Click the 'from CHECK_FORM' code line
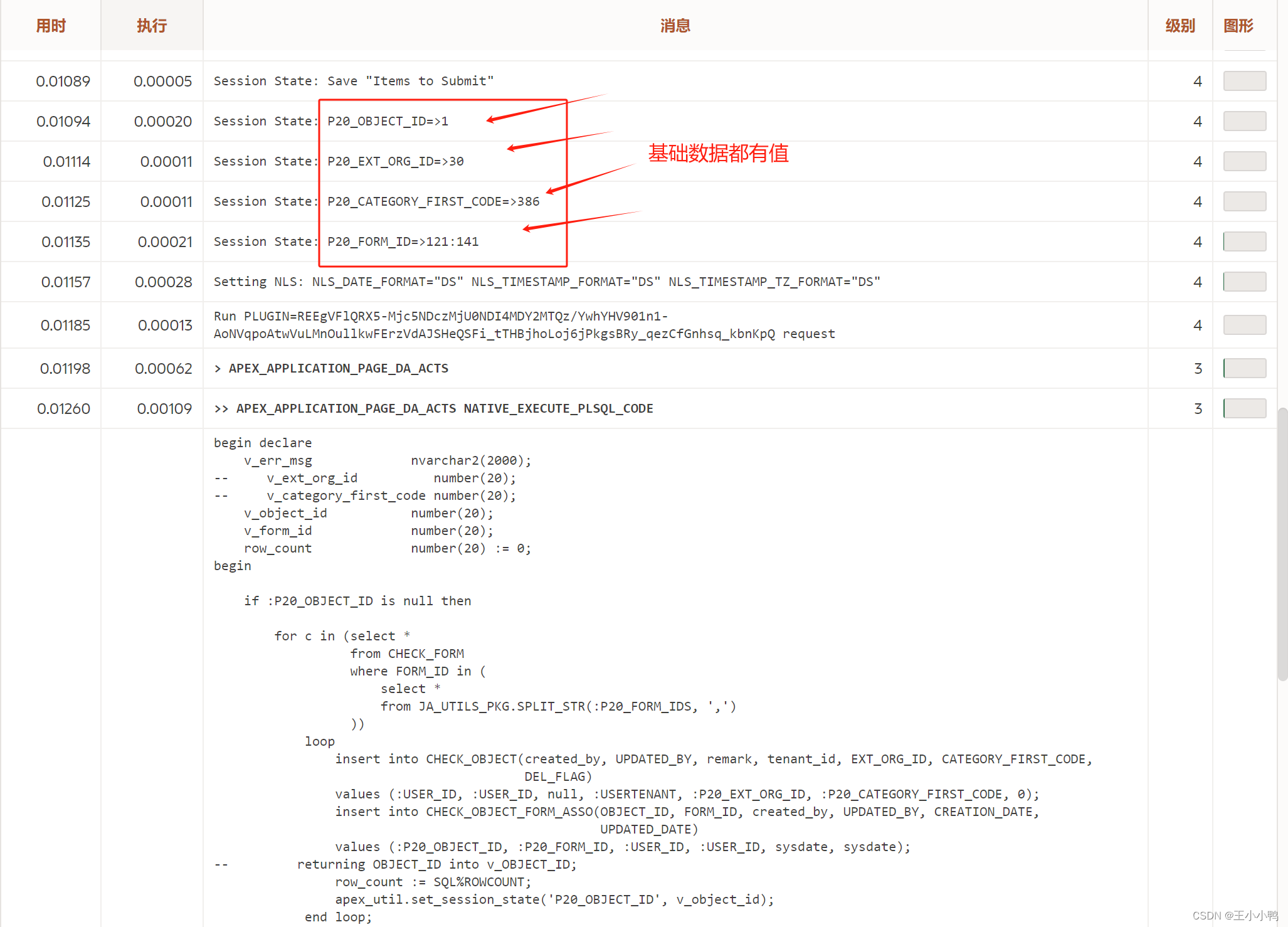The image size is (1288, 927). [x=407, y=654]
